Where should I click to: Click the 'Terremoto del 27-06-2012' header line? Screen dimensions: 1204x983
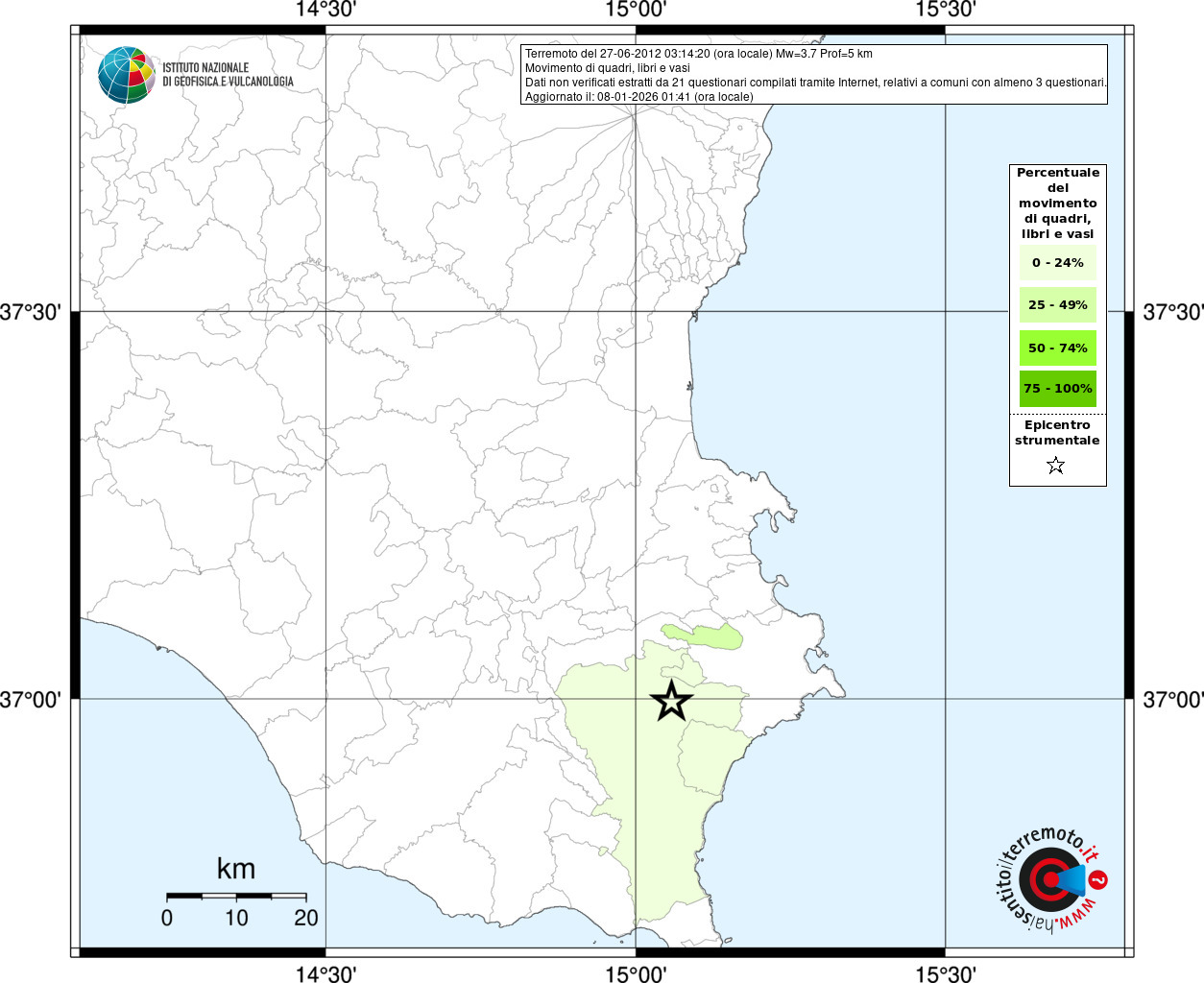tap(699, 54)
